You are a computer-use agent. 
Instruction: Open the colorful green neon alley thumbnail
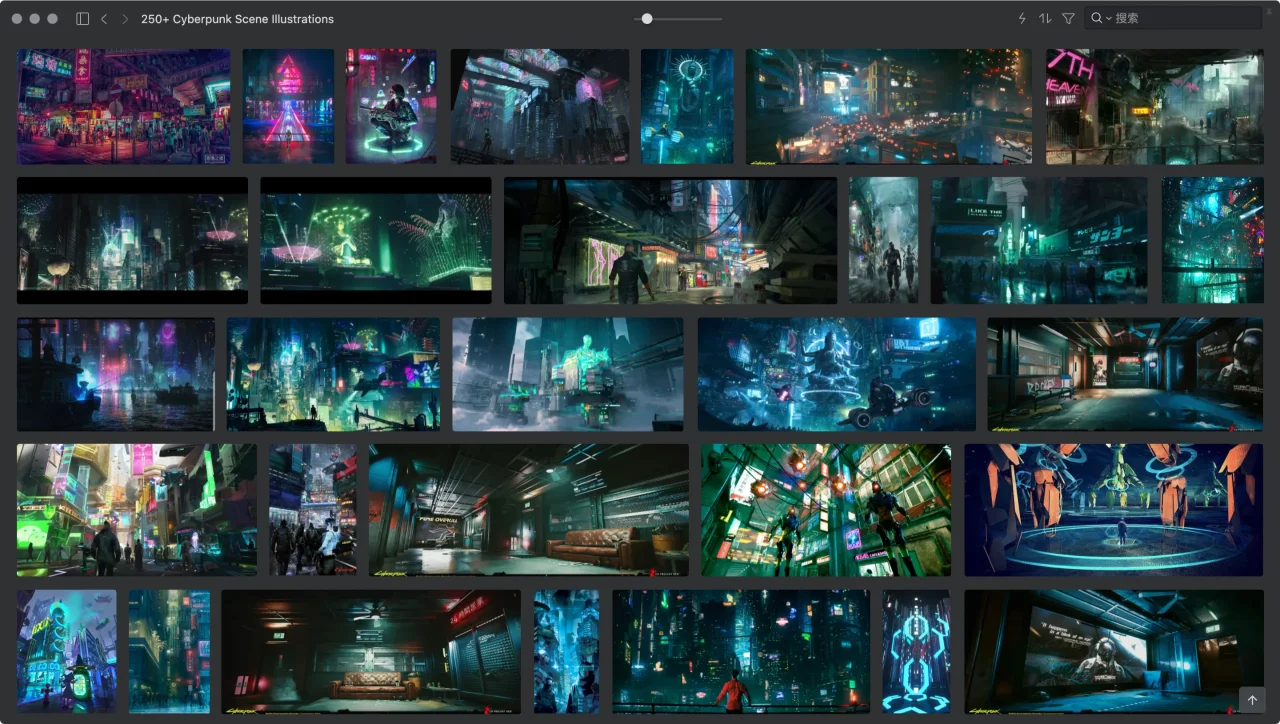click(x=137, y=510)
